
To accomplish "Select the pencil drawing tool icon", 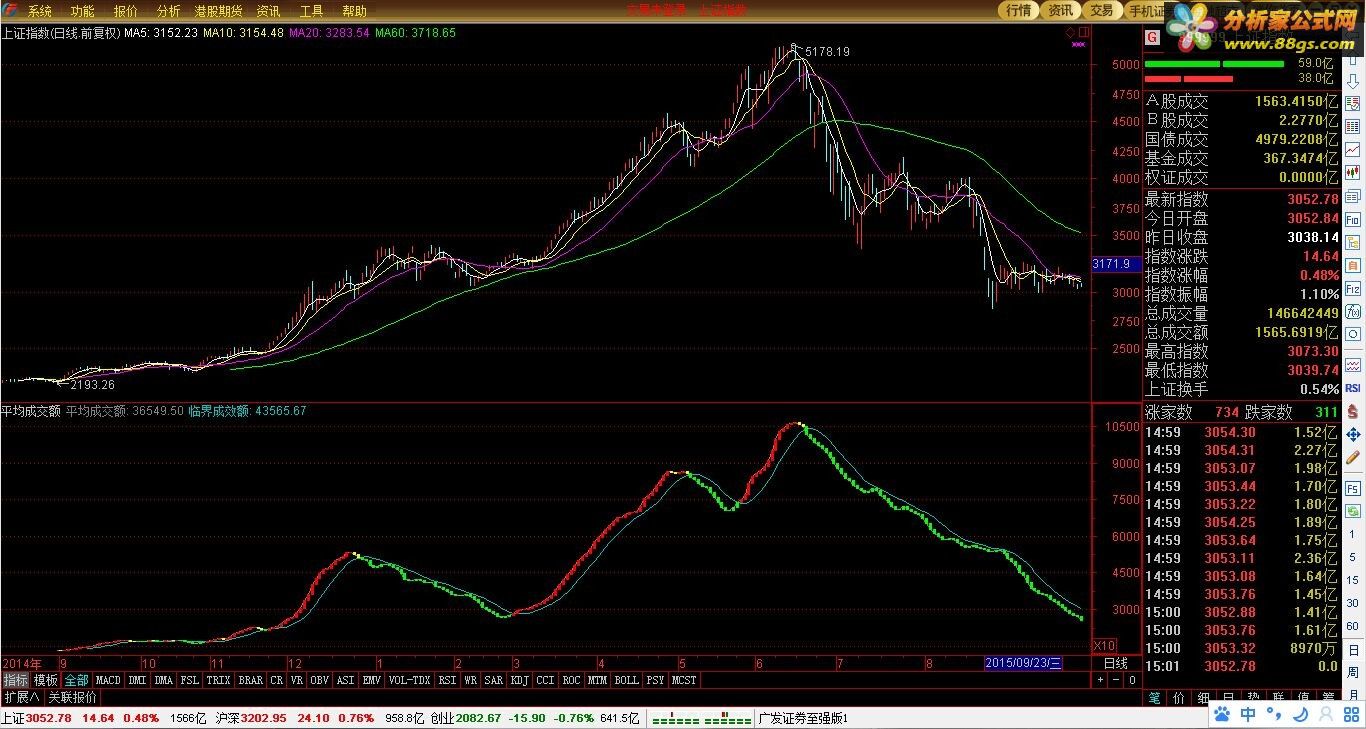I will click(1353, 459).
